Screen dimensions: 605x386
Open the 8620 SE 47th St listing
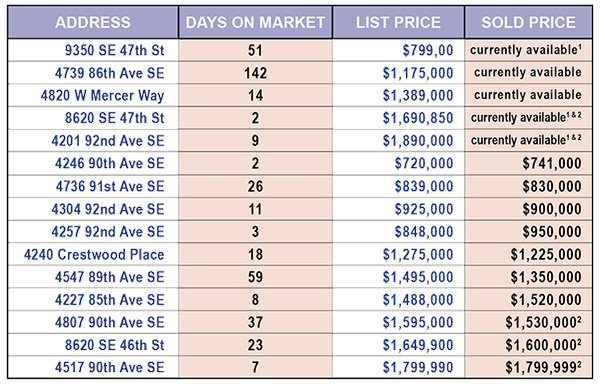[114, 118]
